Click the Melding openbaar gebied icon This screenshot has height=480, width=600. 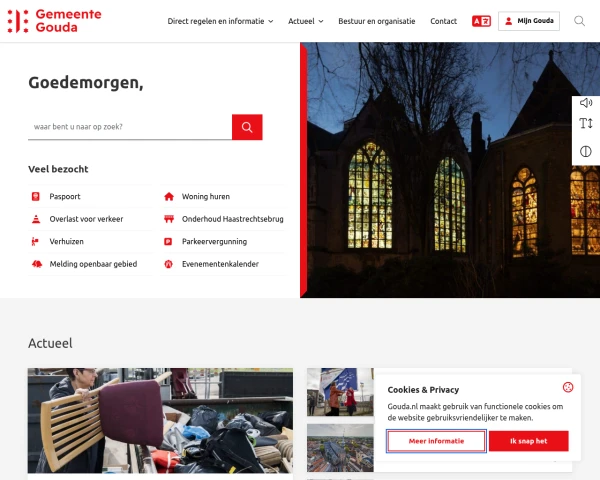[37, 264]
